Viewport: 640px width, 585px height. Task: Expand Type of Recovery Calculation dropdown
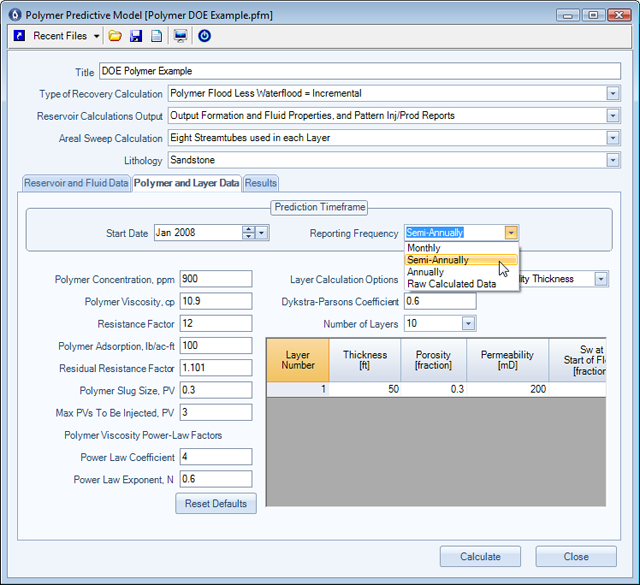612,93
